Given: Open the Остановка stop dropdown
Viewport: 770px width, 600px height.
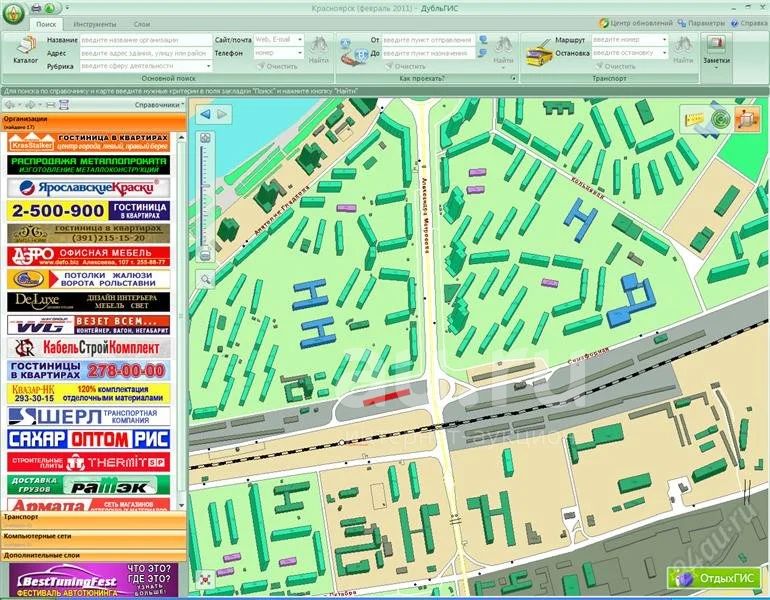Looking at the screenshot, I should tap(664, 53).
